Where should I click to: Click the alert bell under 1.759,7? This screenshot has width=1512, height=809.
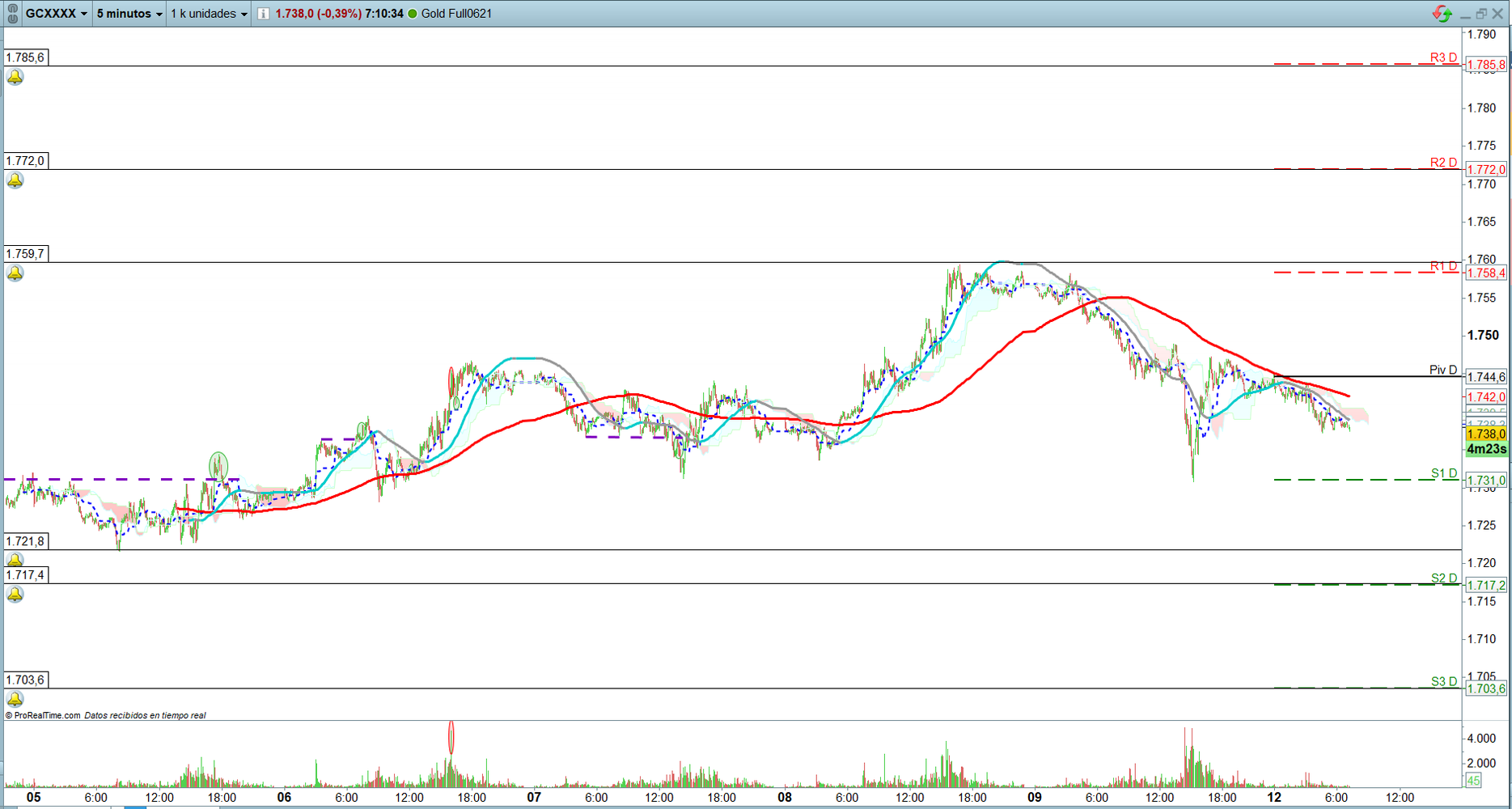coord(15,273)
